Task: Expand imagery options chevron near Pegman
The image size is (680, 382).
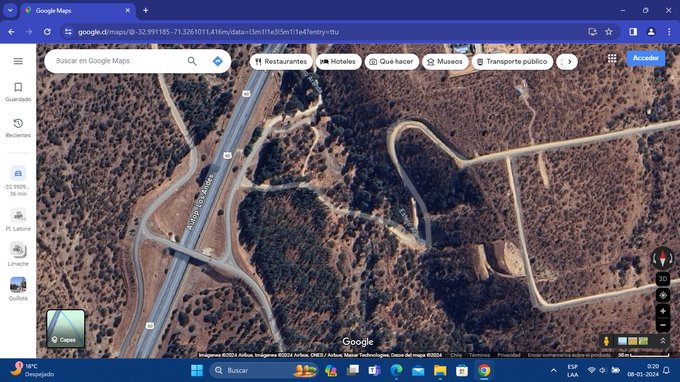Action: click(x=663, y=341)
